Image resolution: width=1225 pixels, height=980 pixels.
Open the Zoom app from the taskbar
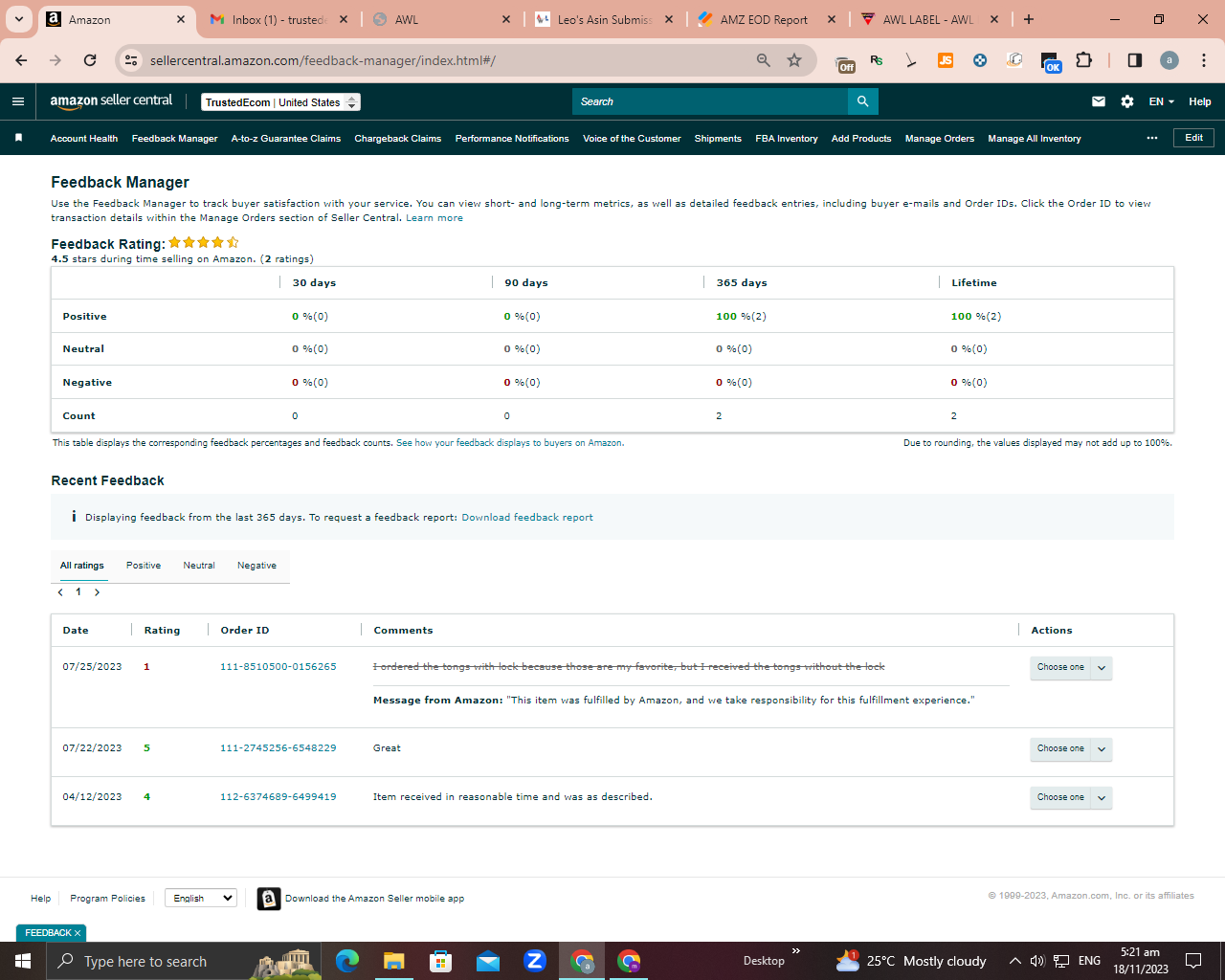coord(535,961)
